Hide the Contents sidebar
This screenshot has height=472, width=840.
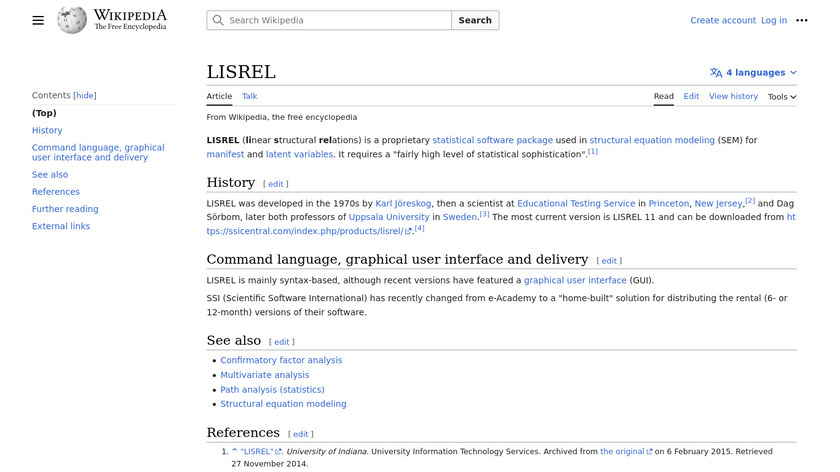[85, 95]
